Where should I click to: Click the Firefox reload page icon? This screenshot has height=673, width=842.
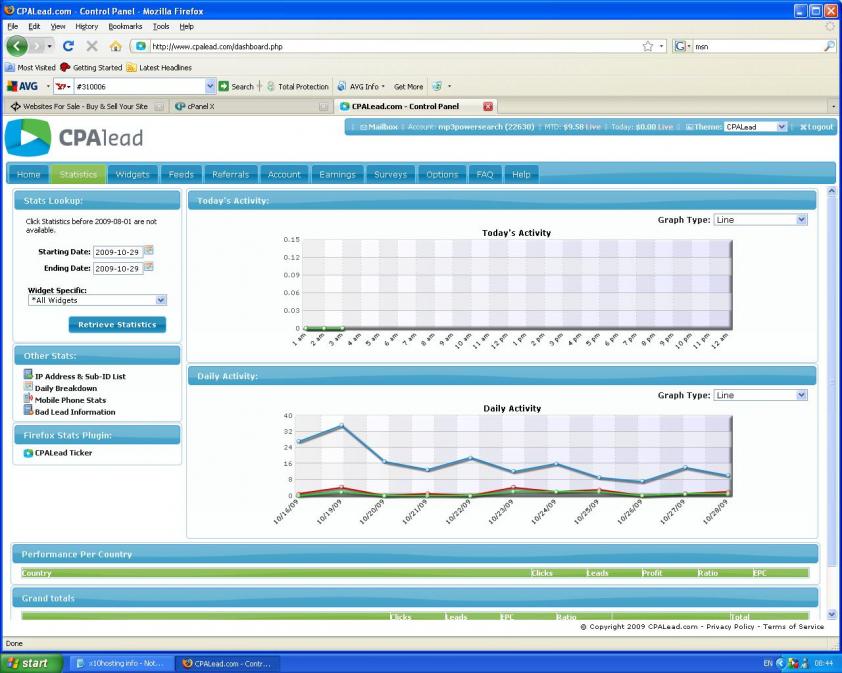[68, 46]
